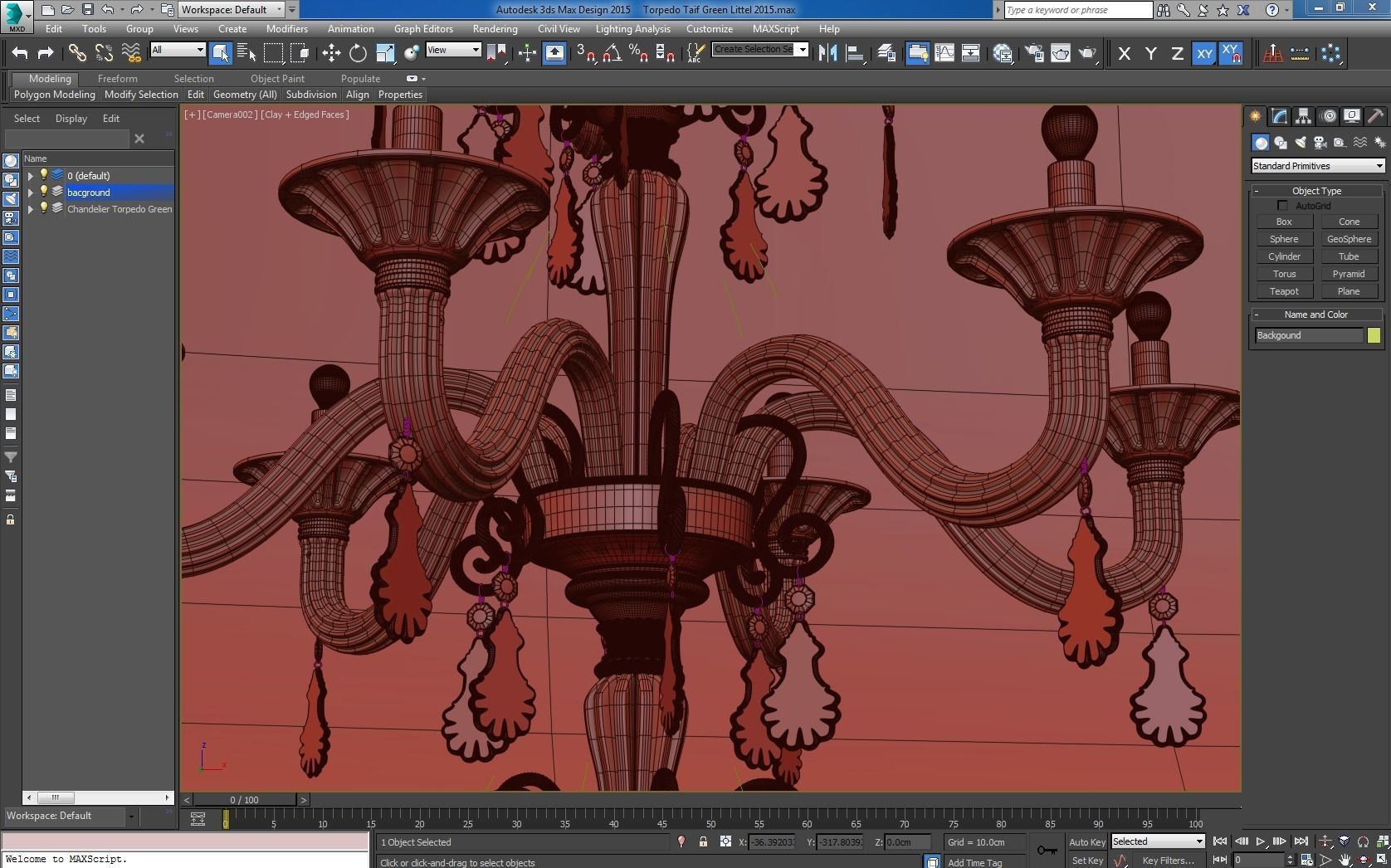The image size is (1391, 868).
Task: Open the Workspace: Default dropdown in title bar
Action: click(232, 10)
